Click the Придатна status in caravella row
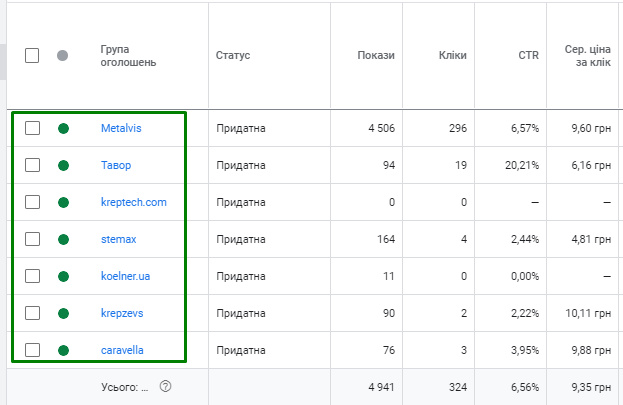The image size is (623, 405). click(241, 351)
